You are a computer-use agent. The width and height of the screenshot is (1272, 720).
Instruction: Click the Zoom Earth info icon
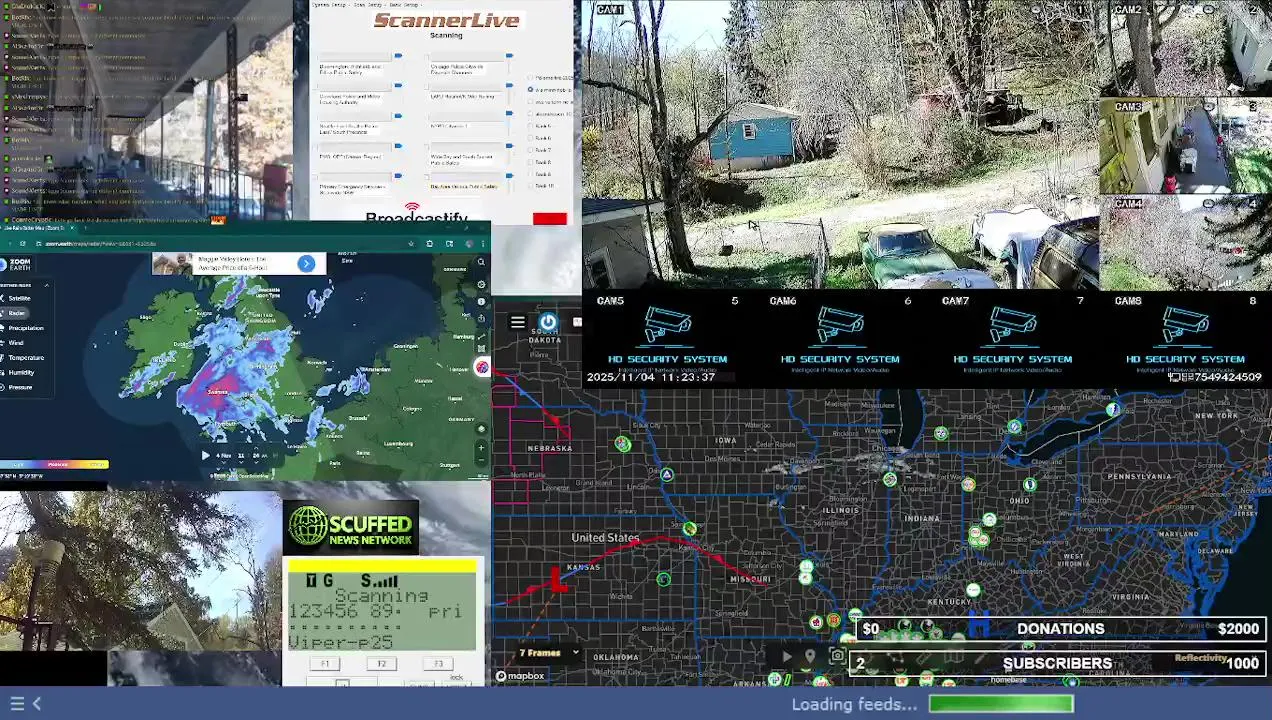(481, 301)
